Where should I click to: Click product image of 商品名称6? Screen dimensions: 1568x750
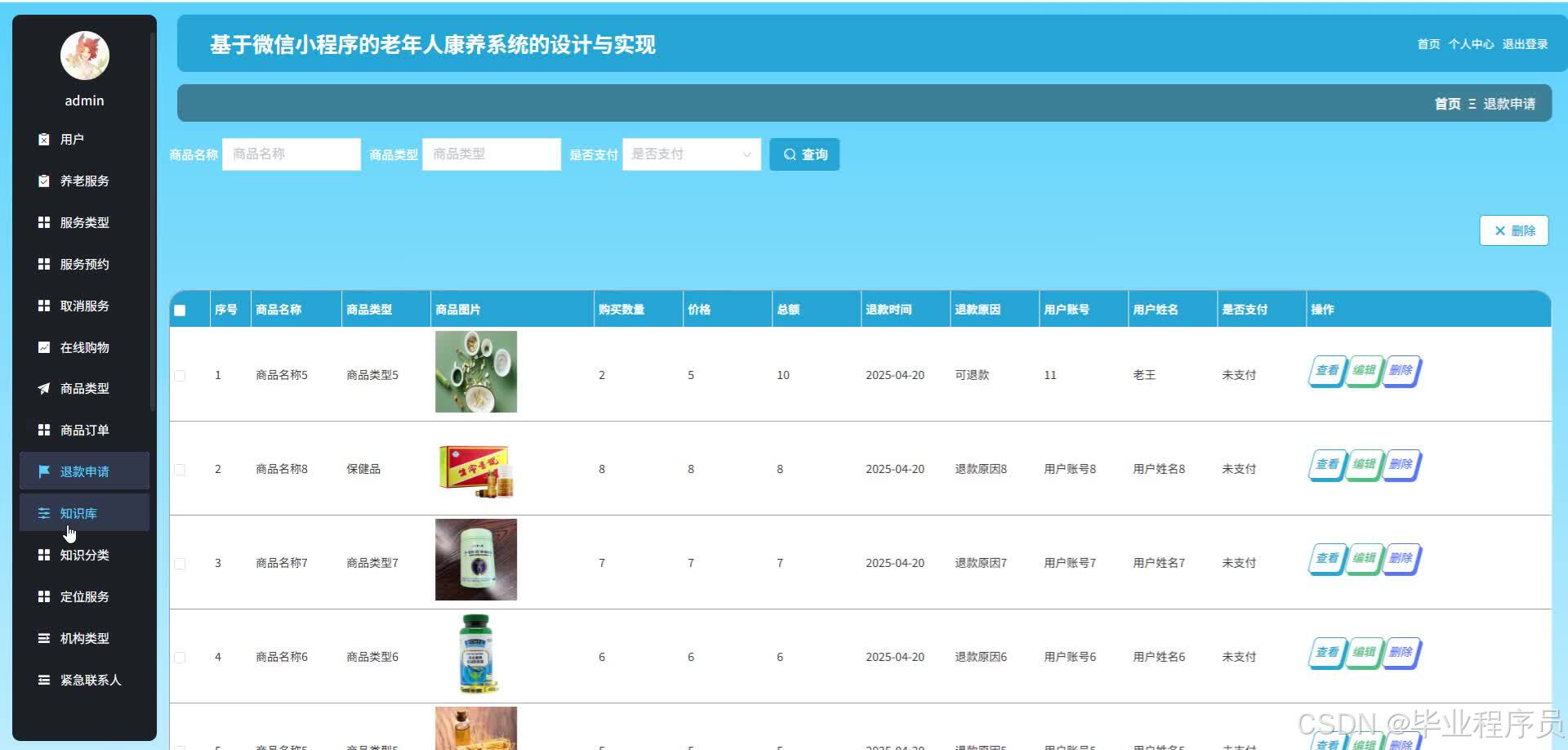click(x=476, y=654)
